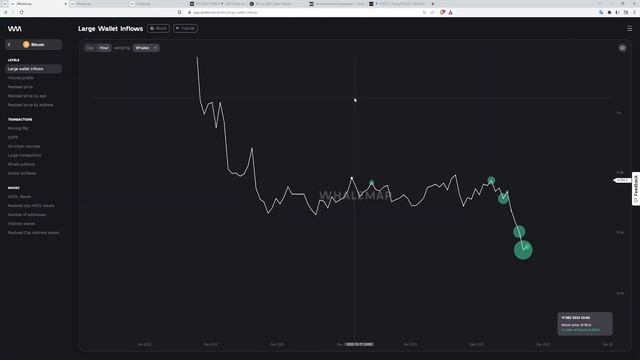The image size is (640, 360).
Task: Open Whale outflows
Action: pos(22,164)
